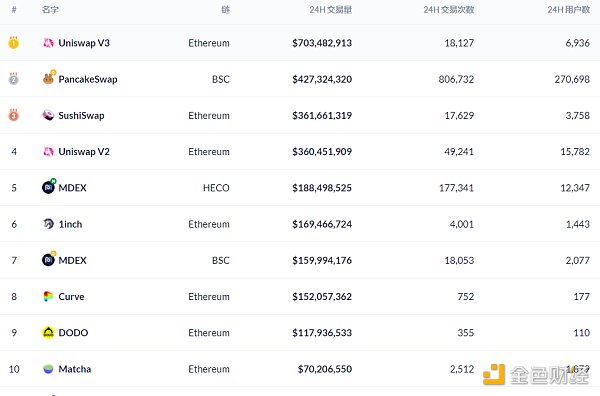
Task: Click the silver second-place medal icon
Action: 13,78
